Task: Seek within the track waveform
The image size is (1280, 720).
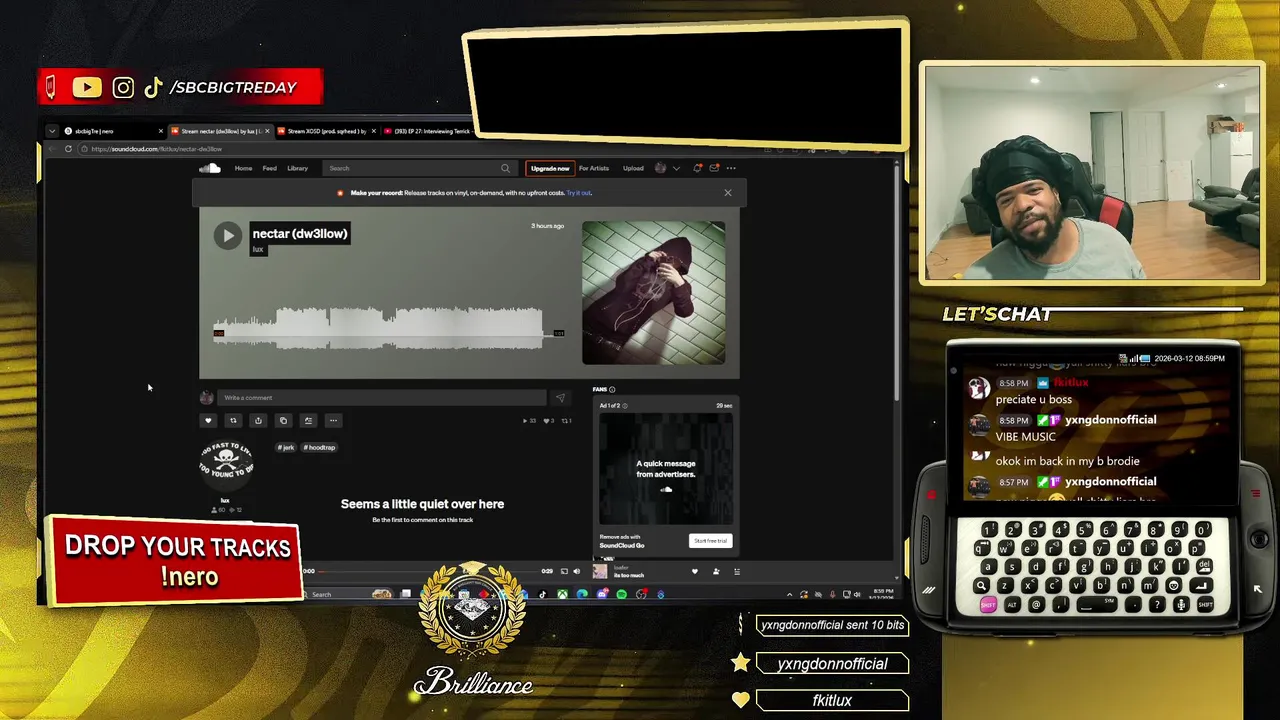Action: point(389,329)
